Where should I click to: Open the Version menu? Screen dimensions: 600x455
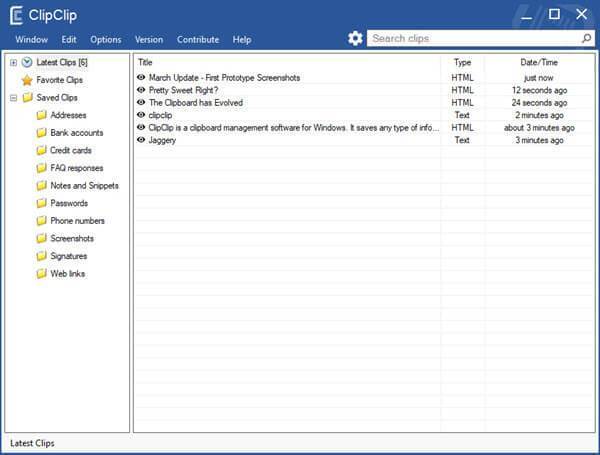[149, 39]
